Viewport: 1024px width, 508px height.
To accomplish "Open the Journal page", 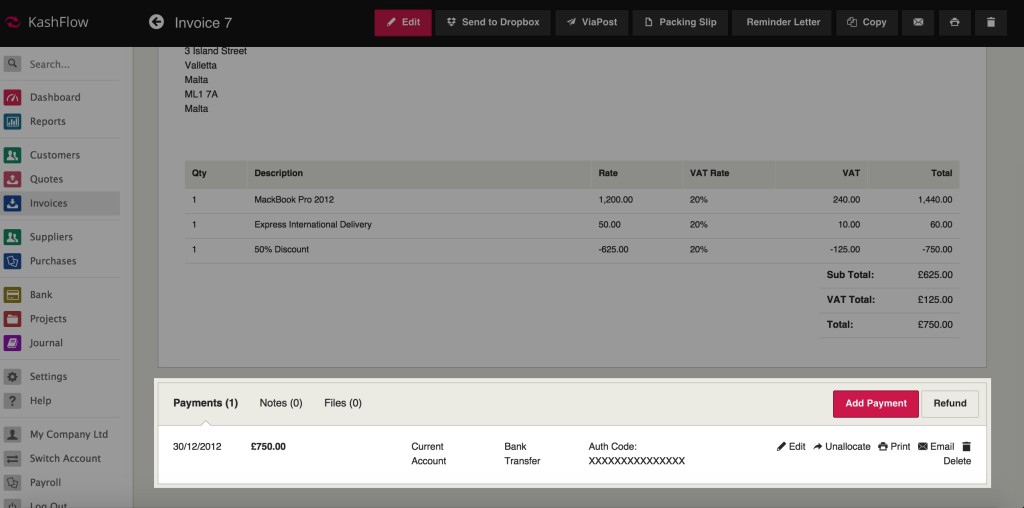I will pyautogui.click(x=46, y=343).
